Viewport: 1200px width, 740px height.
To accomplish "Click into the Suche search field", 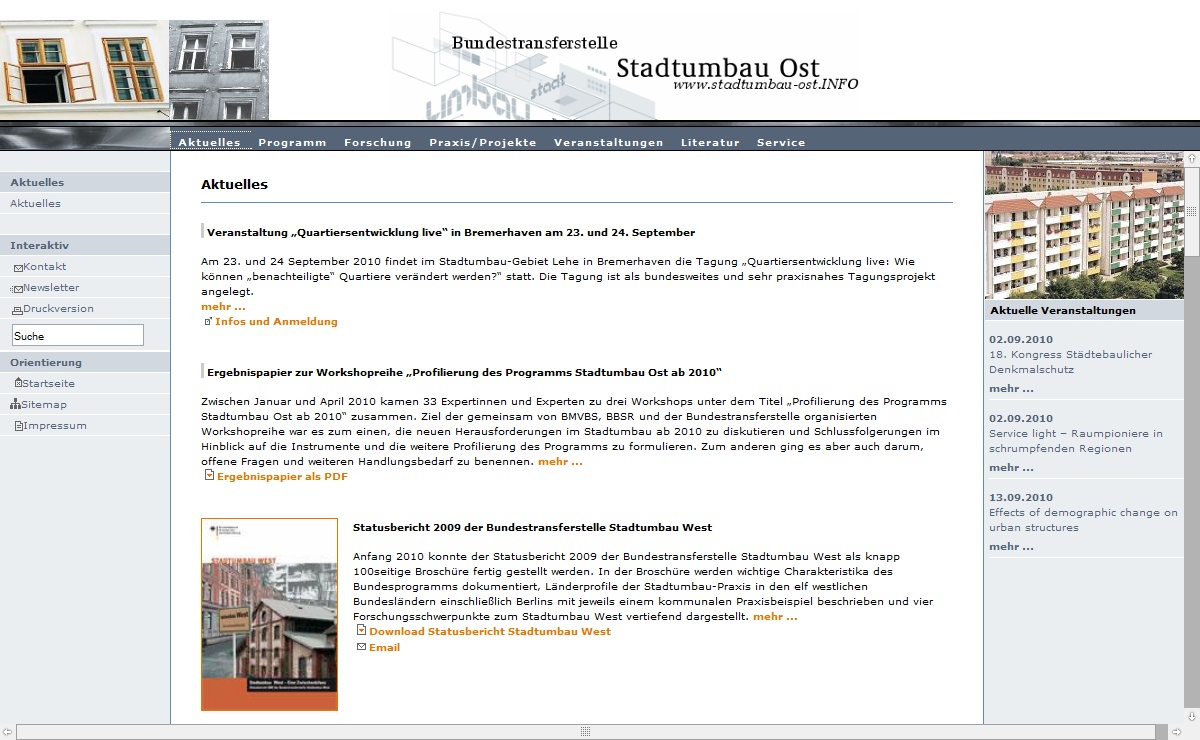I will (x=78, y=336).
